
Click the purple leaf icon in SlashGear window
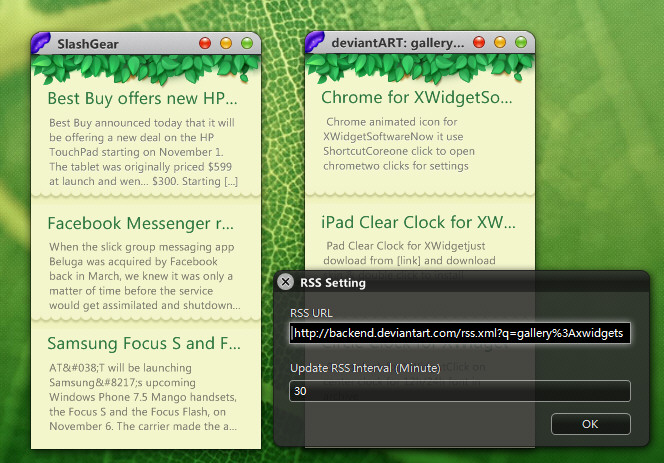[x=41, y=43]
